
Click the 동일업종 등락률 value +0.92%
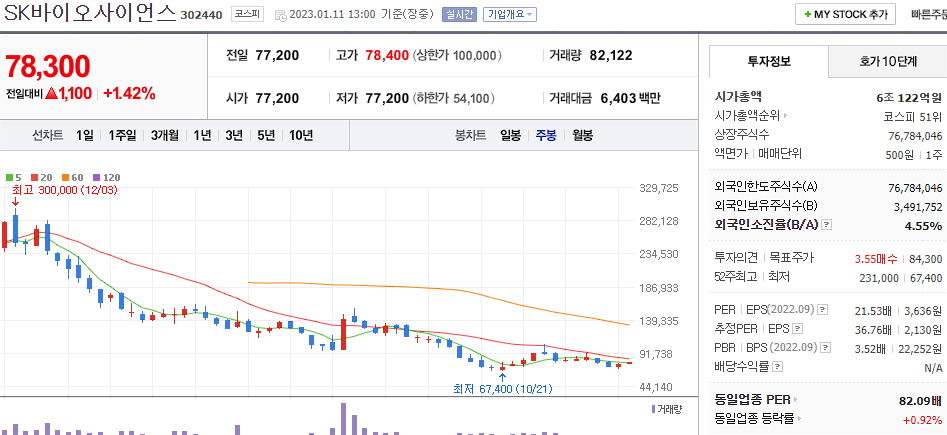point(922,419)
